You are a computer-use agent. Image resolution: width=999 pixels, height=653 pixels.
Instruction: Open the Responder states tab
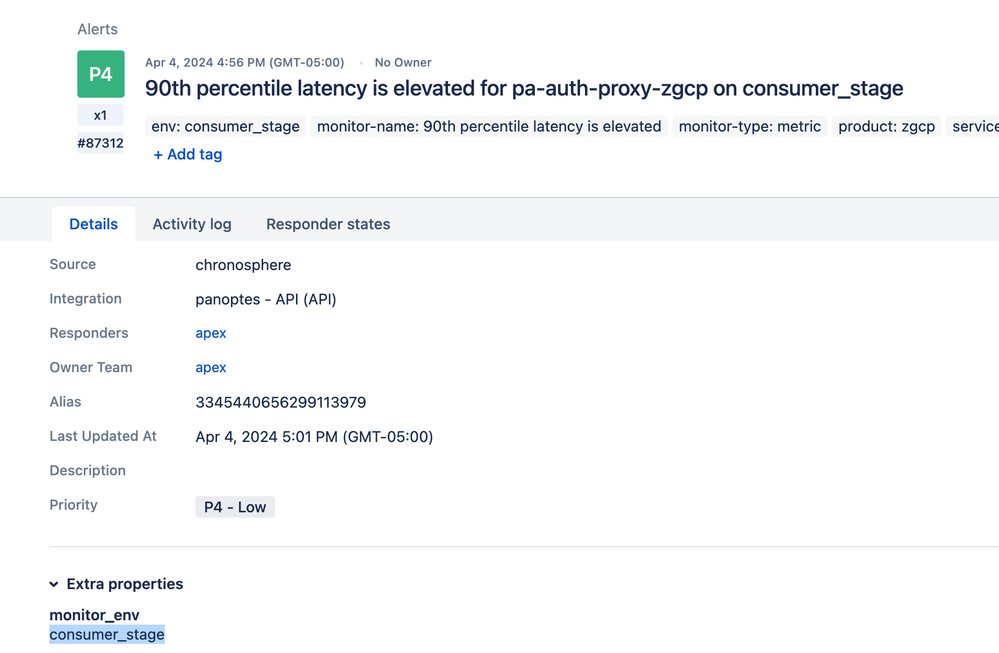[x=328, y=224]
